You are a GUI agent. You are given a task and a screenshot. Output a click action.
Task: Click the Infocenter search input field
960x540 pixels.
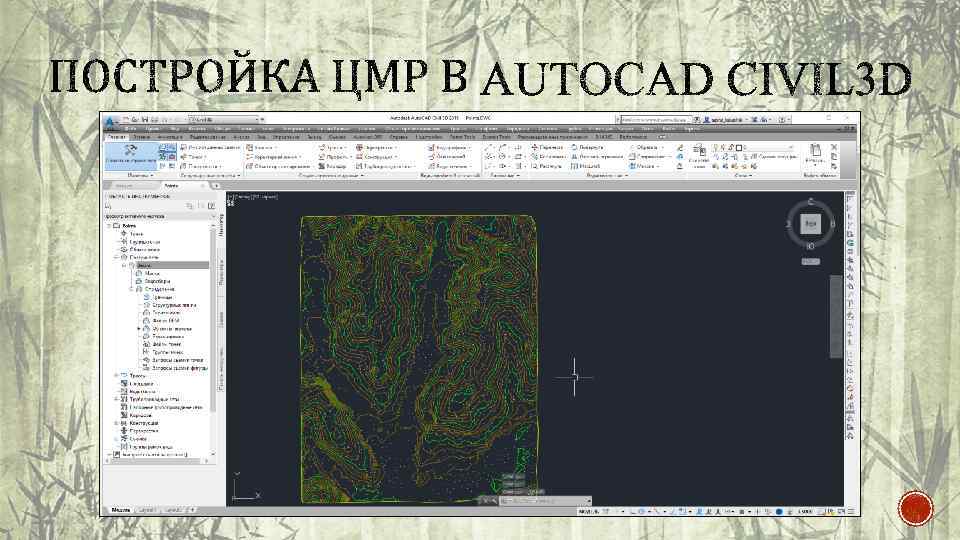(x=656, y=120)
